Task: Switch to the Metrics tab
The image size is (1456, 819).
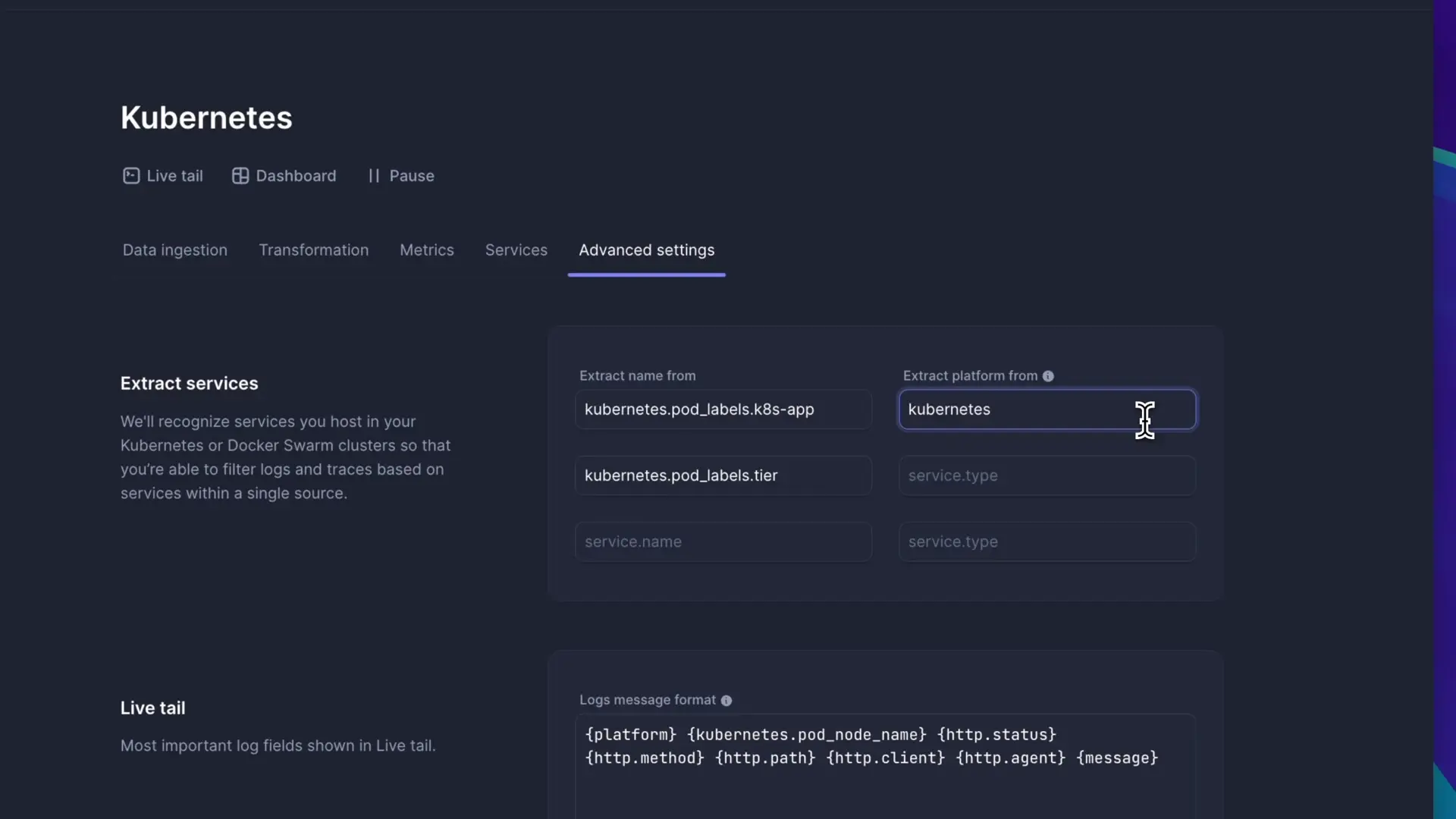Action: coord(427,250)
